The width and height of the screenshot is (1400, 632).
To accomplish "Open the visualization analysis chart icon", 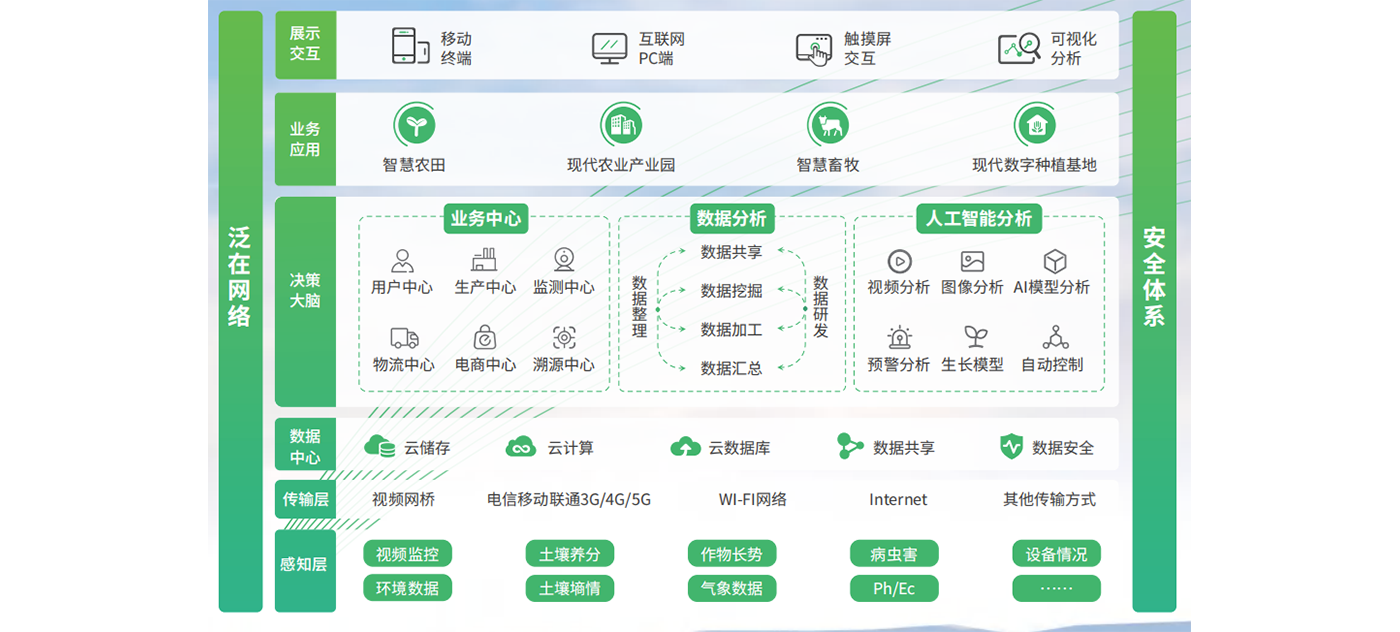I will 1019,48.
